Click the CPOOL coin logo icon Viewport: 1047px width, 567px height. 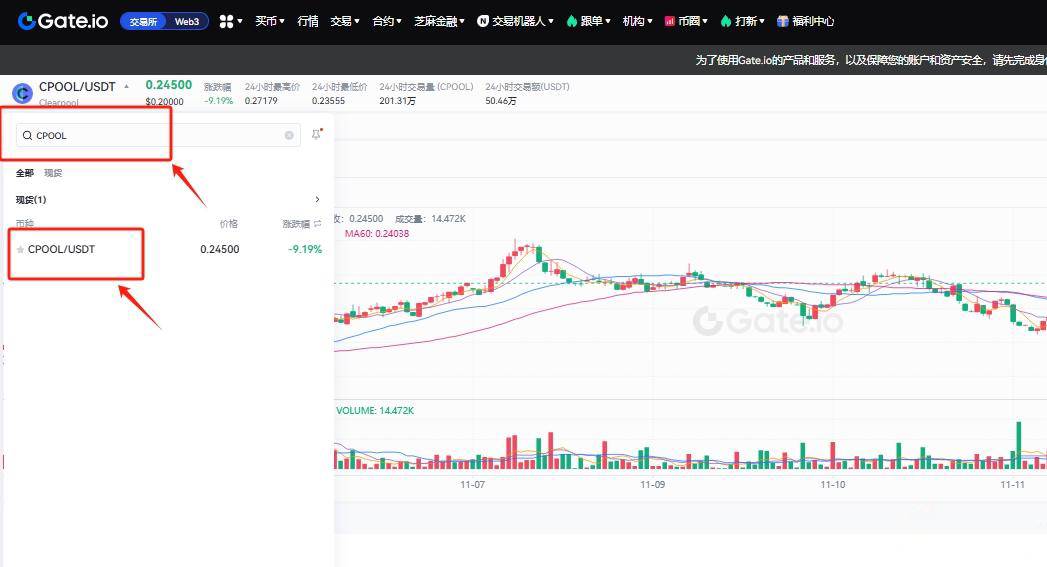coord(22,93)
